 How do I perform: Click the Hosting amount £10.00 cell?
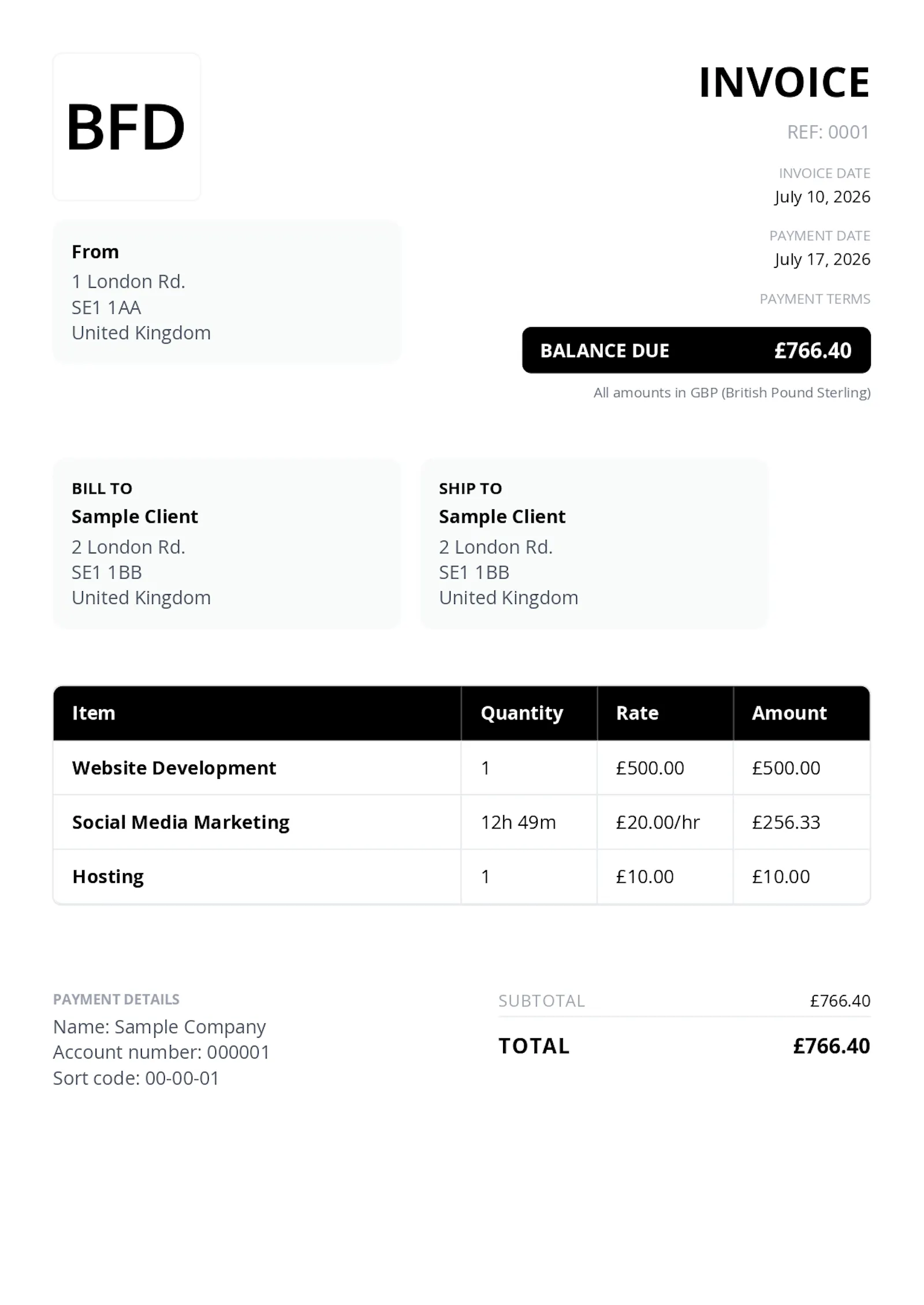(x=802, y=877)
